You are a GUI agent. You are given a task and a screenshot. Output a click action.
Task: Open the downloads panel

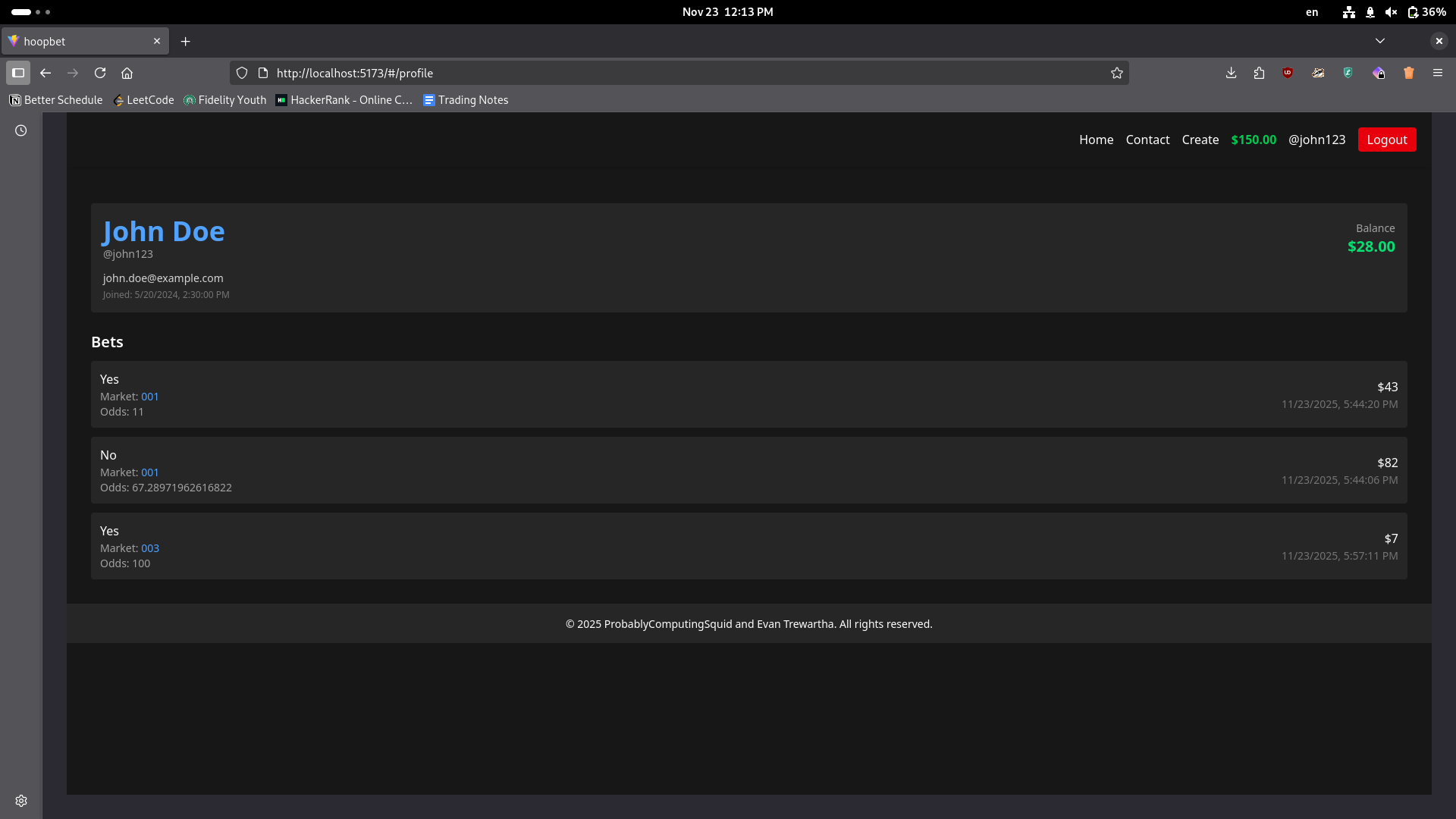coord(1231,73)
